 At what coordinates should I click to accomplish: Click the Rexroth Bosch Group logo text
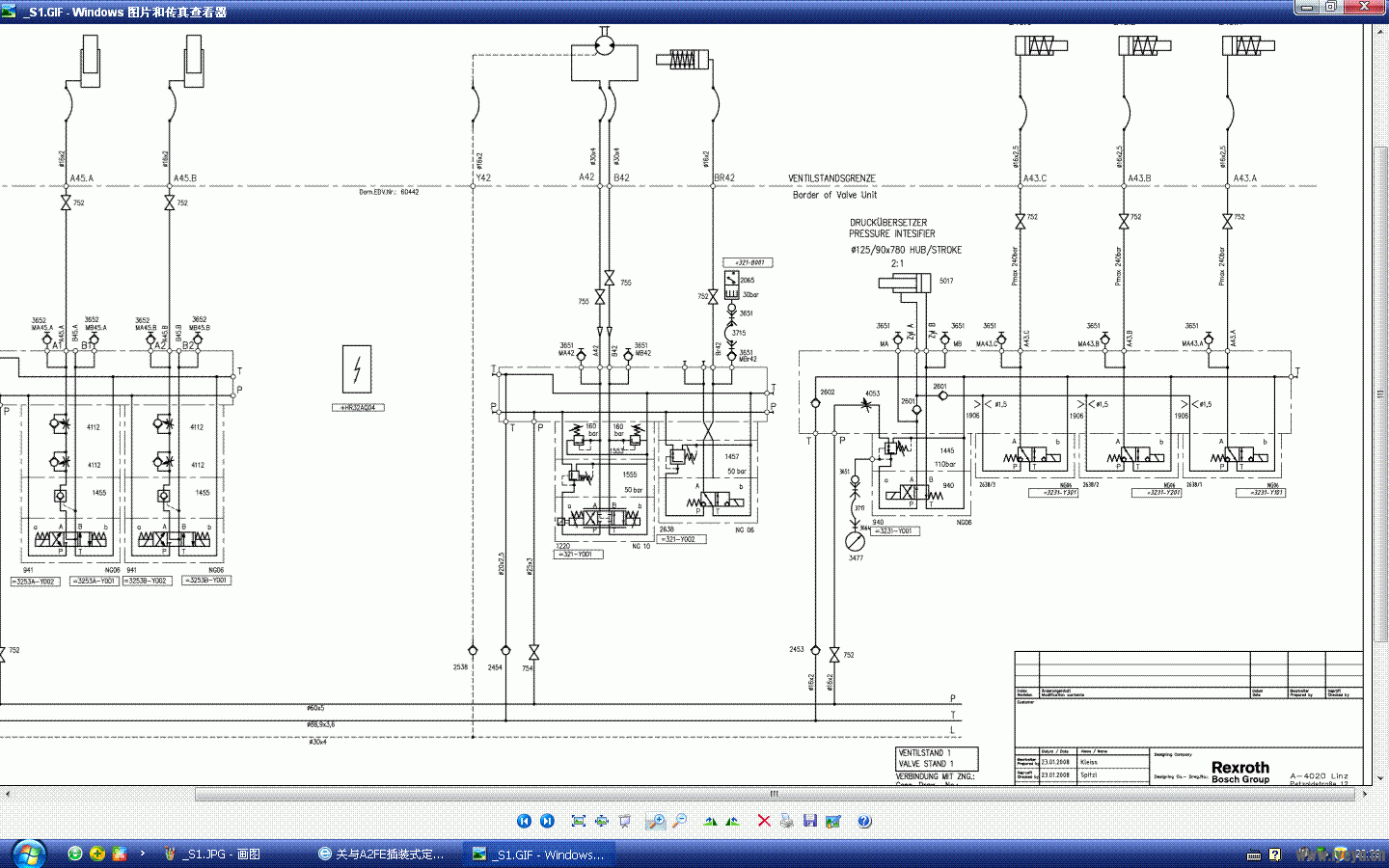pyautogui.click(x=1240, y=773)
